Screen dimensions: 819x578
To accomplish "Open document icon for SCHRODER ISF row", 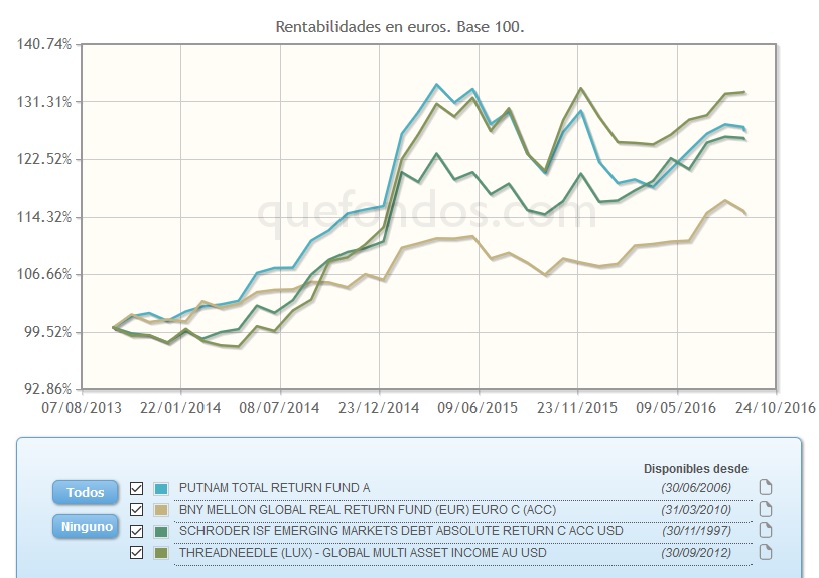I will [766, 530].
